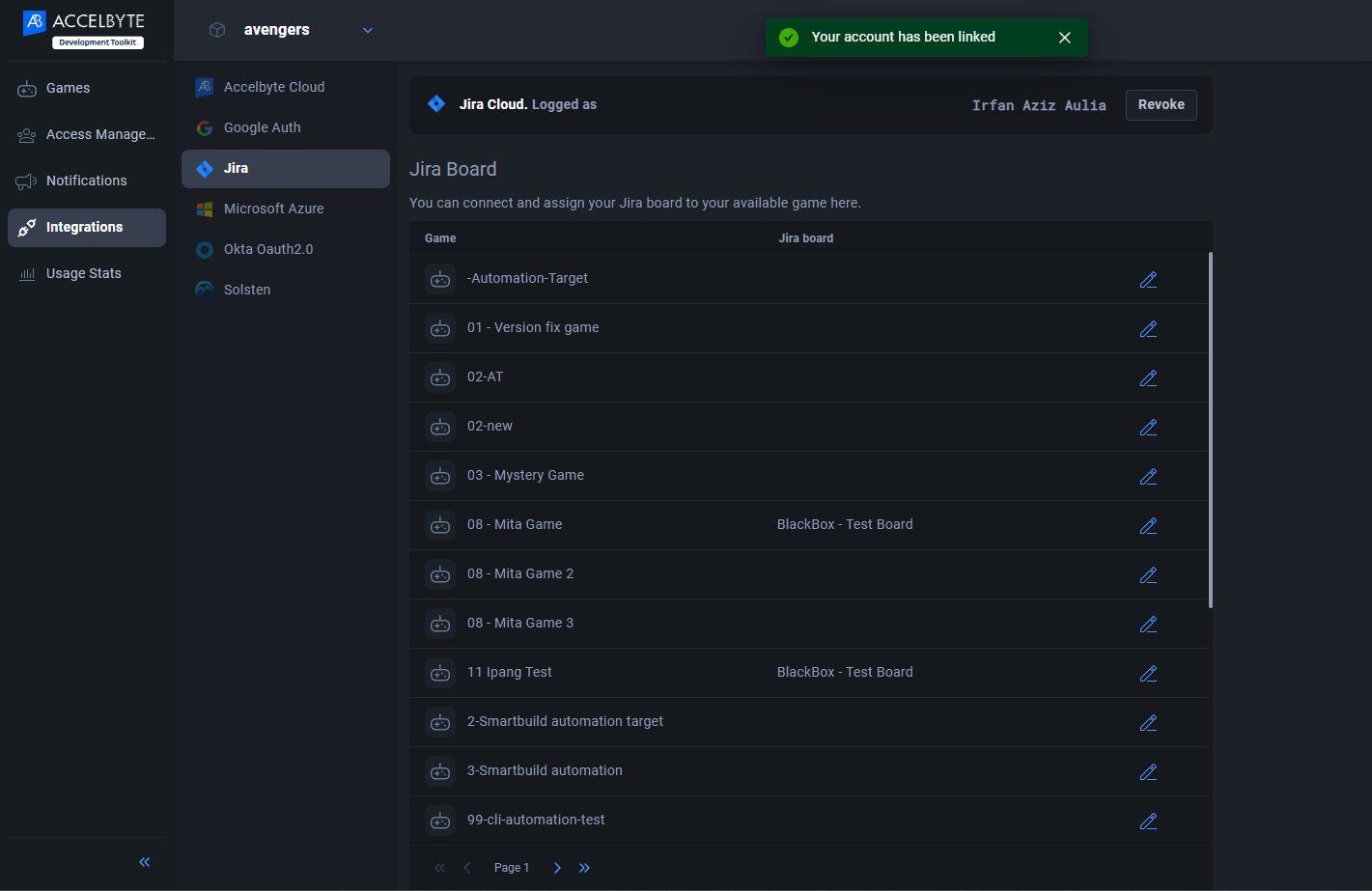Go to next page of games
1372x891 pixels.
(557, 868)
